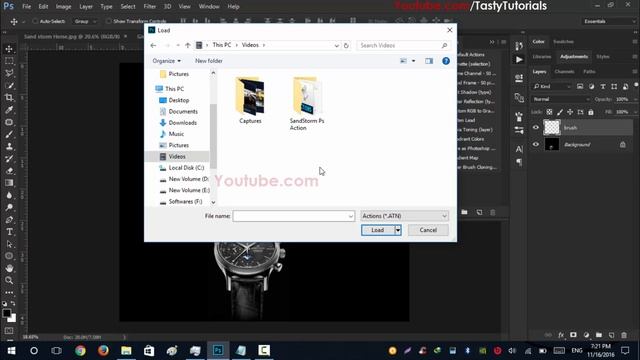The image size is (640, 360).
Task: Select the Eyedropper tool
Action: tap(9, 110)
